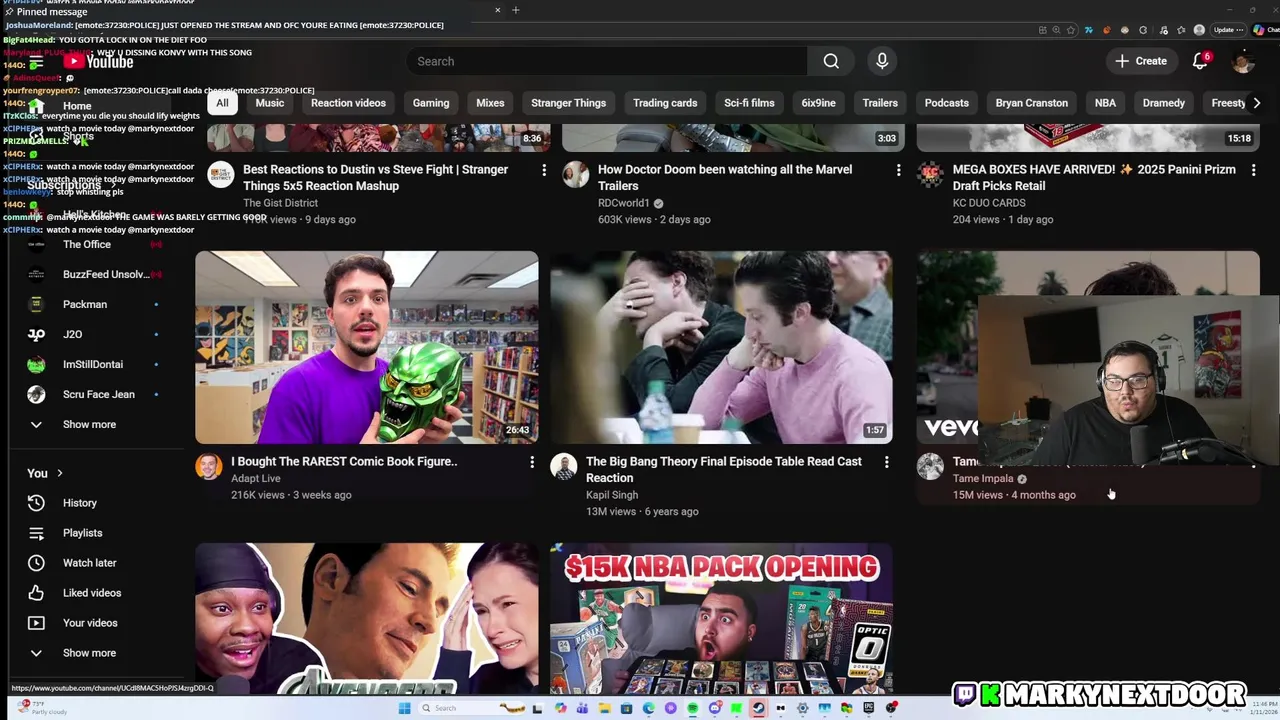Open options for Big Bang Theory video

(886, 462)
